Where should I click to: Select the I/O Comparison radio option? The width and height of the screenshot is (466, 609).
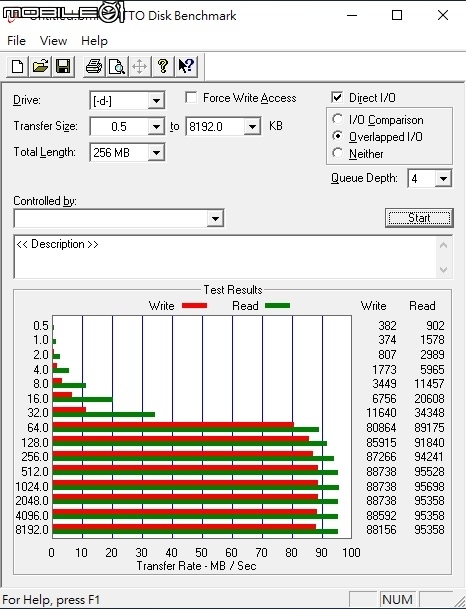tap(337, 119)
